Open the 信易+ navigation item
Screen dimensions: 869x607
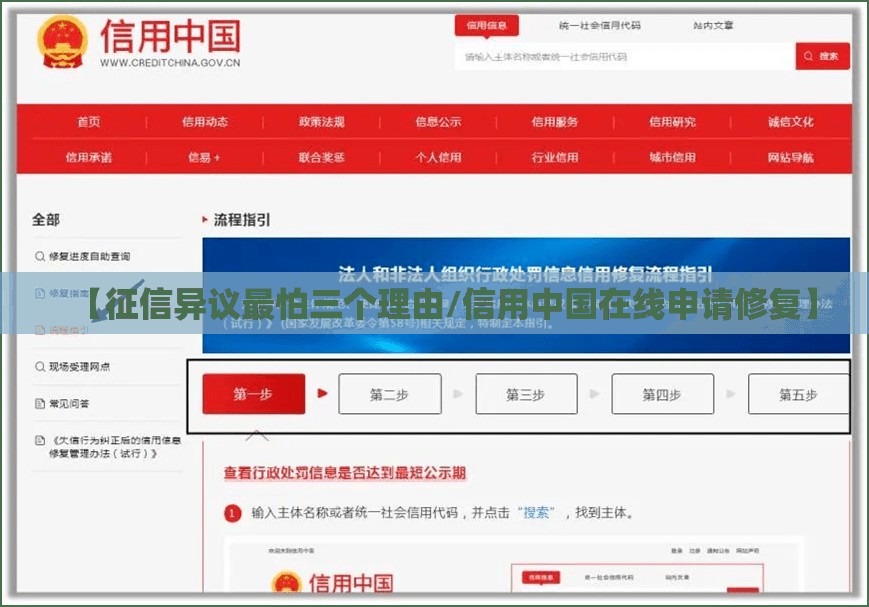pyautogui.click(x=204, y=157)
